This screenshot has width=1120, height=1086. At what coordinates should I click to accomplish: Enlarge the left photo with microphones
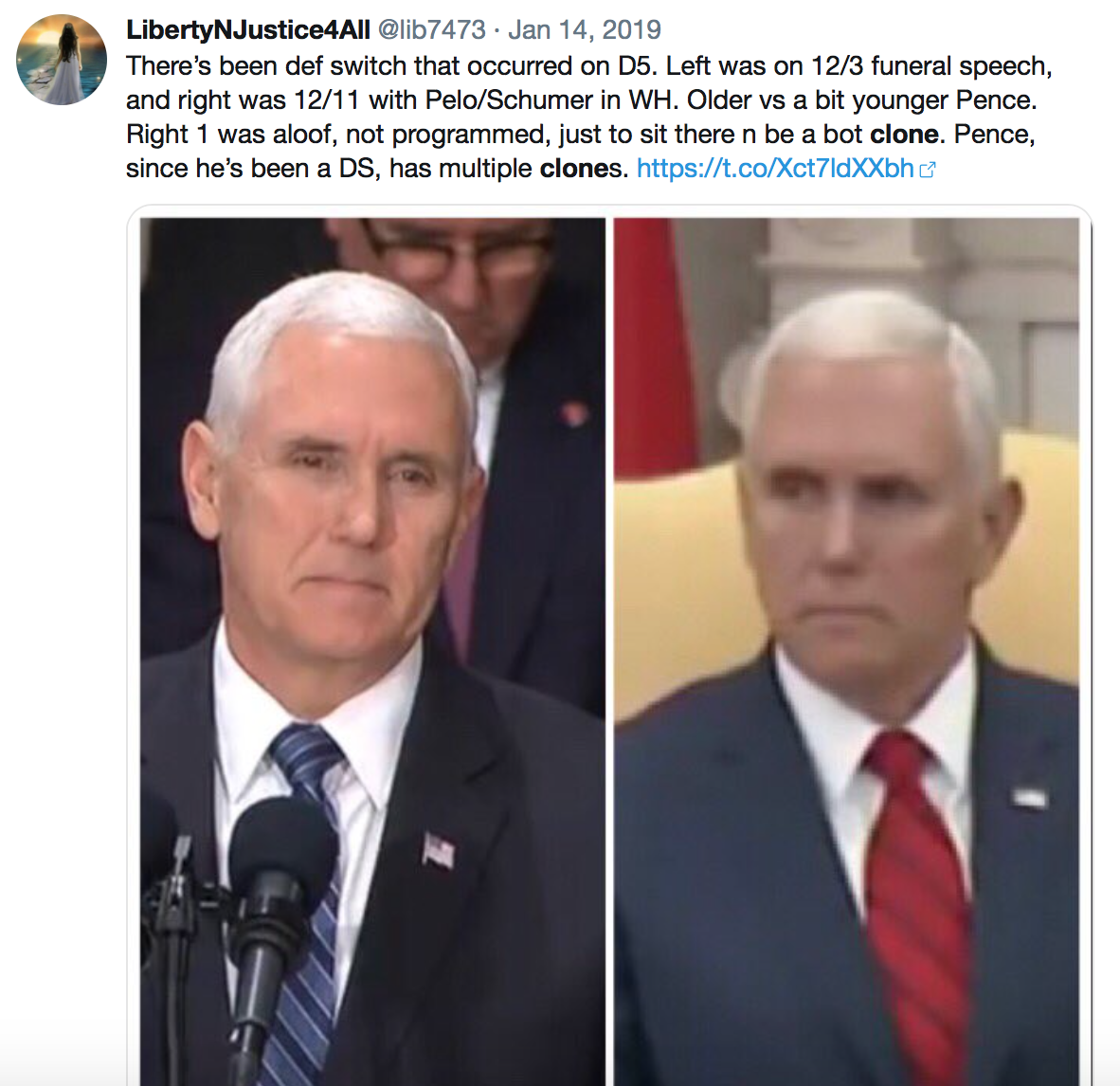point(372,652)
